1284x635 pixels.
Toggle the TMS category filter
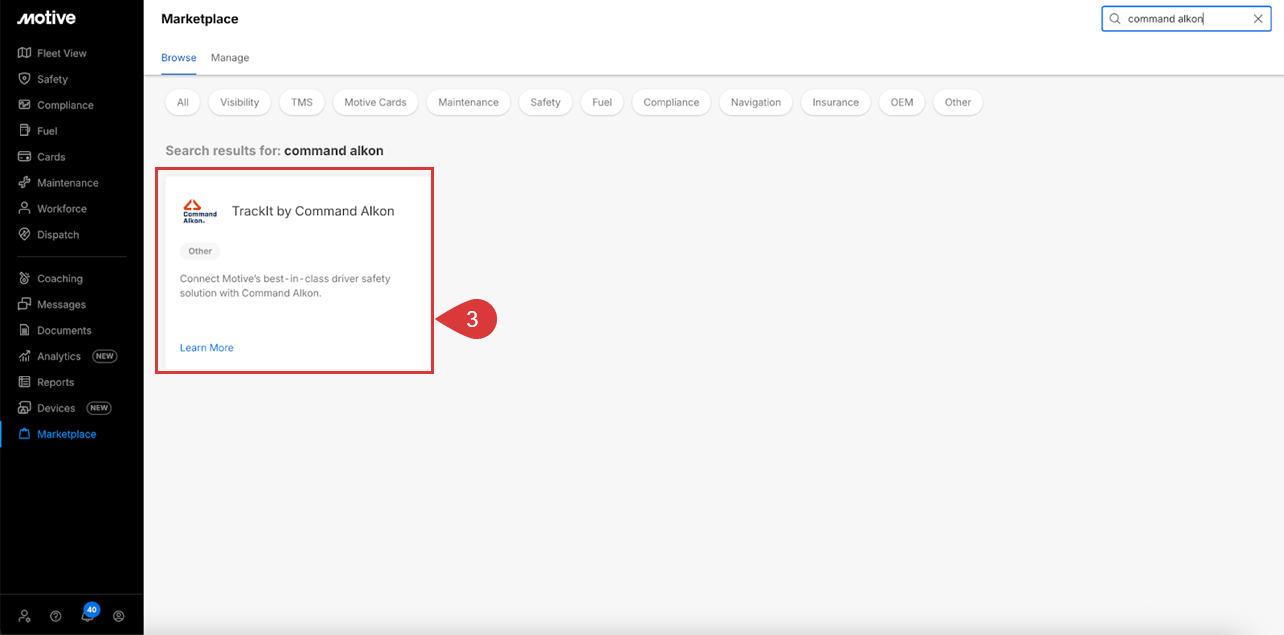(301, 101)
